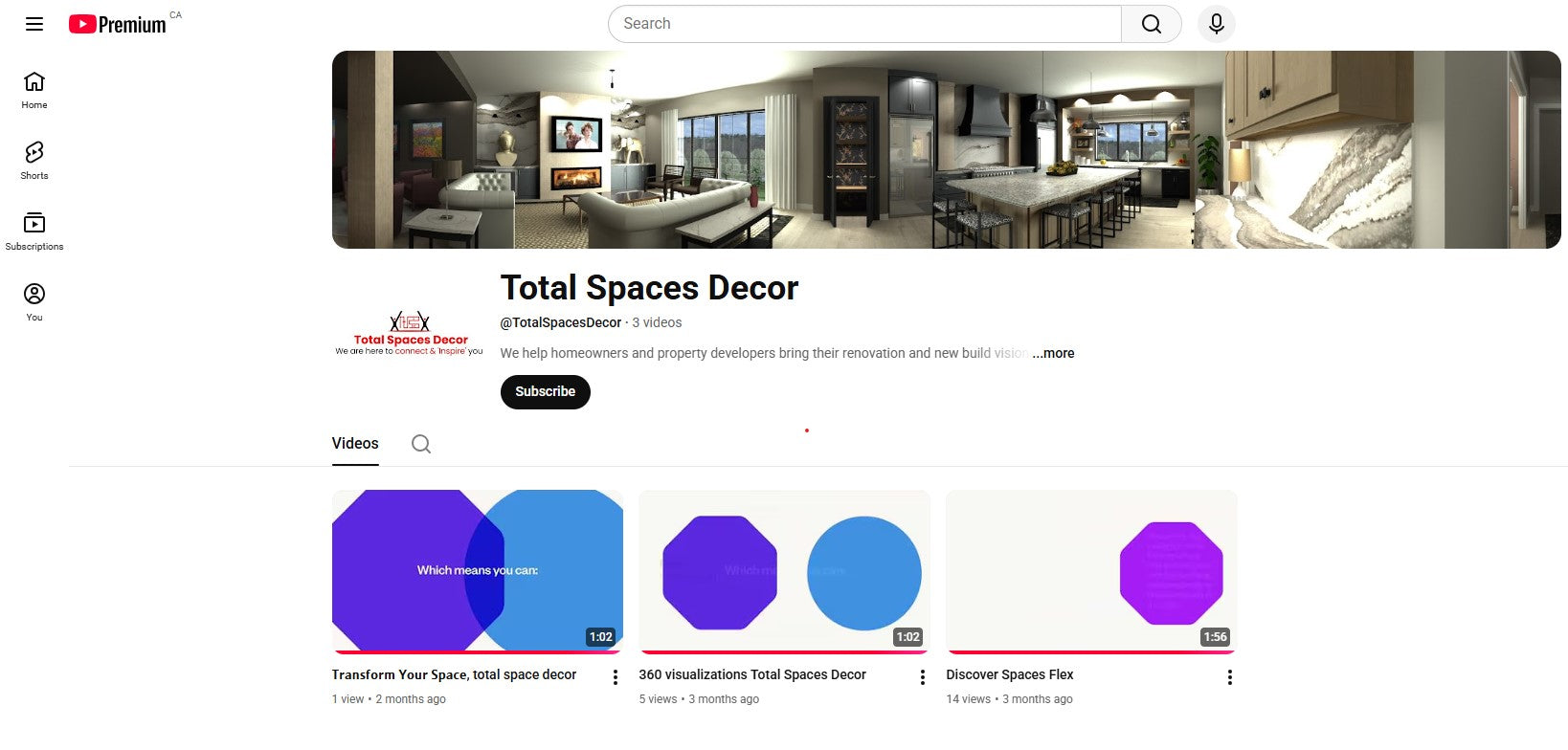
Task: Open options menu for 360 visualizations video
Action: click(922, 677)
